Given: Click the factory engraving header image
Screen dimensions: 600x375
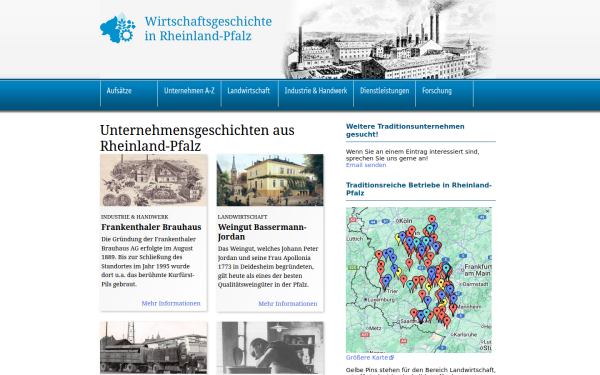Looking at the screenshot, I should click(x=389, y=39).
